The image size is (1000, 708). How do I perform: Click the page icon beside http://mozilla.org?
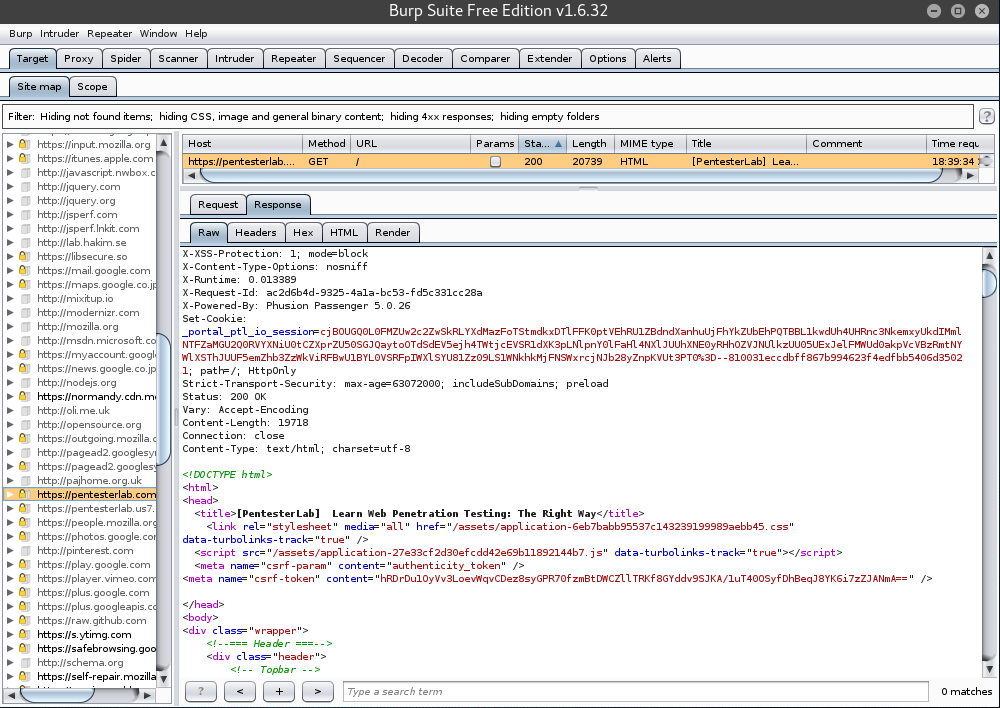coord(26,327)
